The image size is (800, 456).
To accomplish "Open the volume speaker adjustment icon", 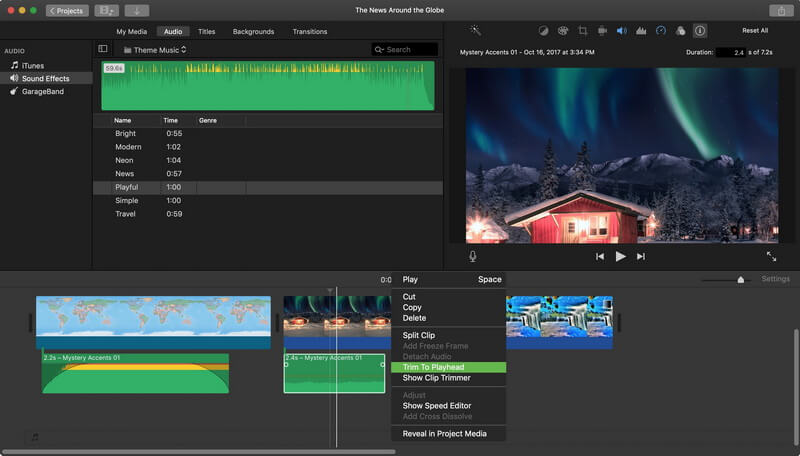I will tap(620, 31).
